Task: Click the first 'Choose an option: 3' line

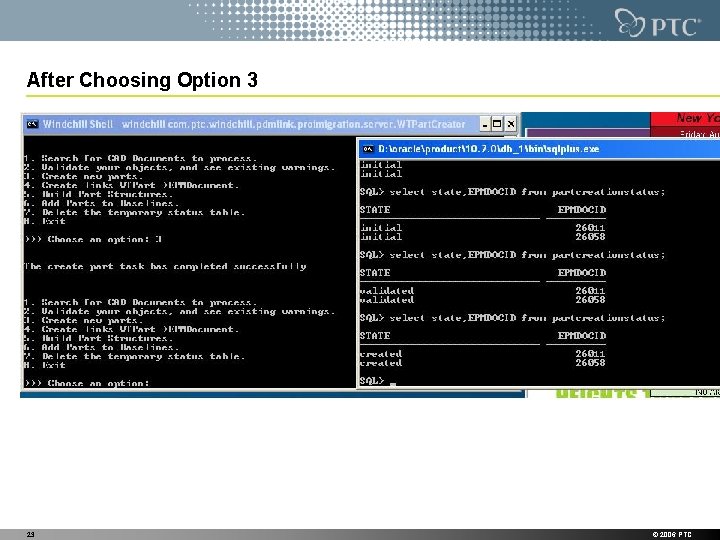Action: [93, 239]
